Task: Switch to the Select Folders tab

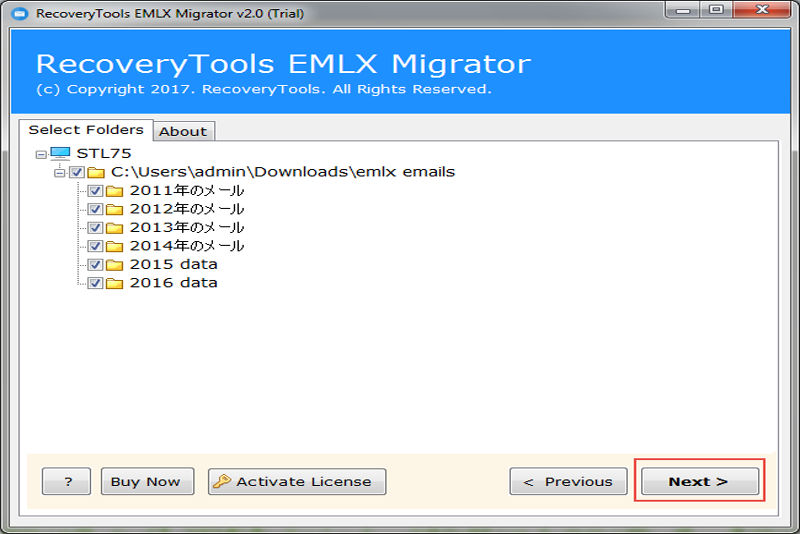Action: [86, 130]
